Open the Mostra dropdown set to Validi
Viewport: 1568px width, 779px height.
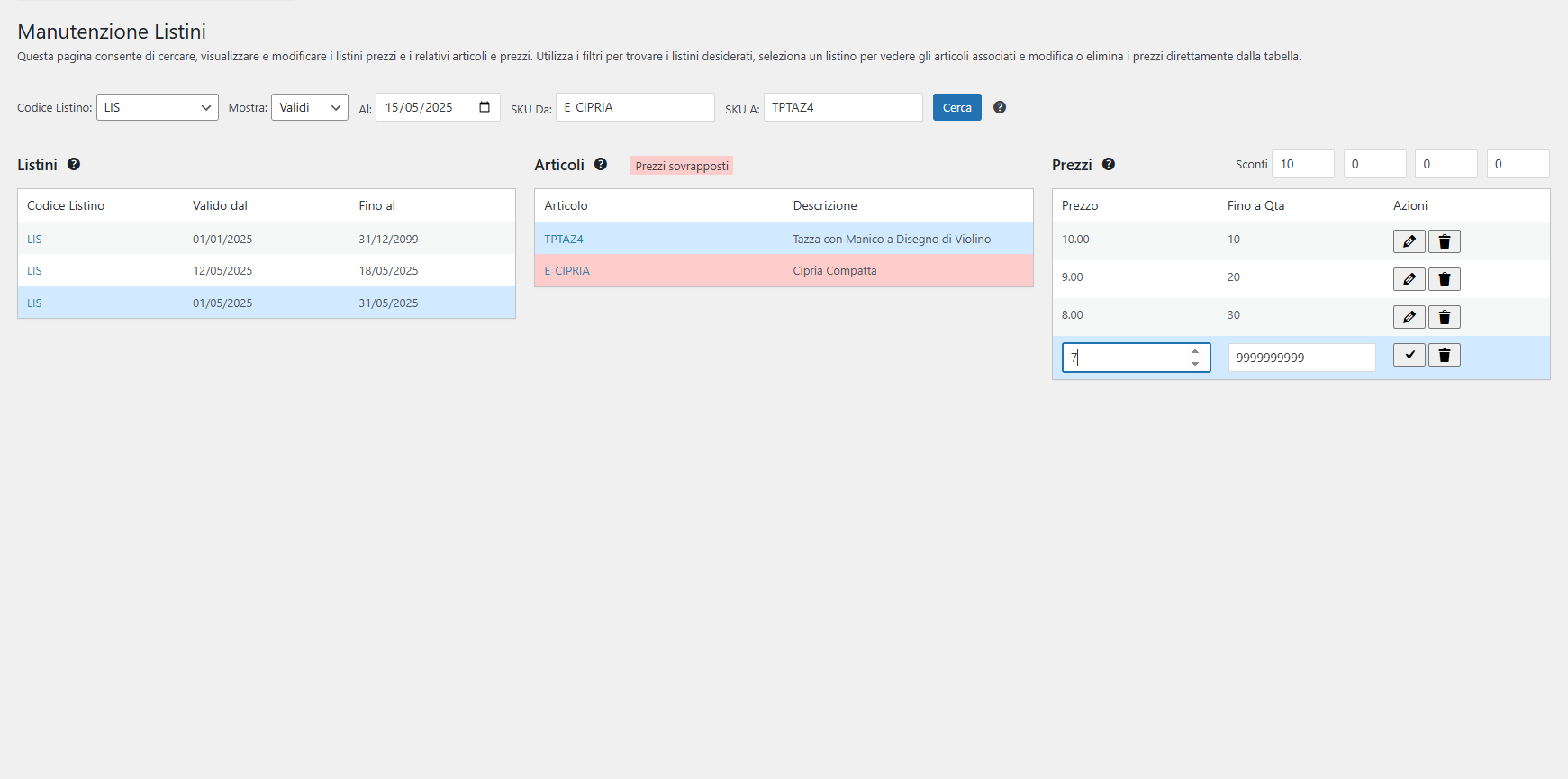click(x=310, y=107)
